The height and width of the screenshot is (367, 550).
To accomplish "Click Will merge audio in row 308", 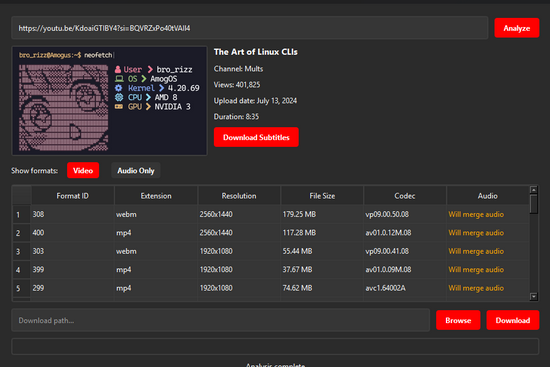I will pyautogui.click(x=488, y=214).
